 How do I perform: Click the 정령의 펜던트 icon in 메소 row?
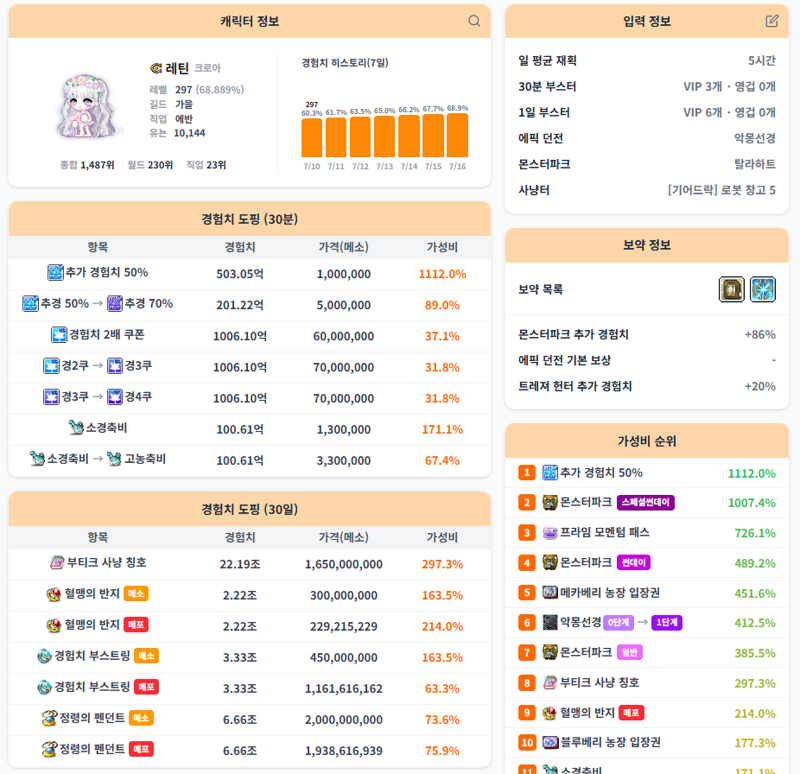click(x=49, y=718)
